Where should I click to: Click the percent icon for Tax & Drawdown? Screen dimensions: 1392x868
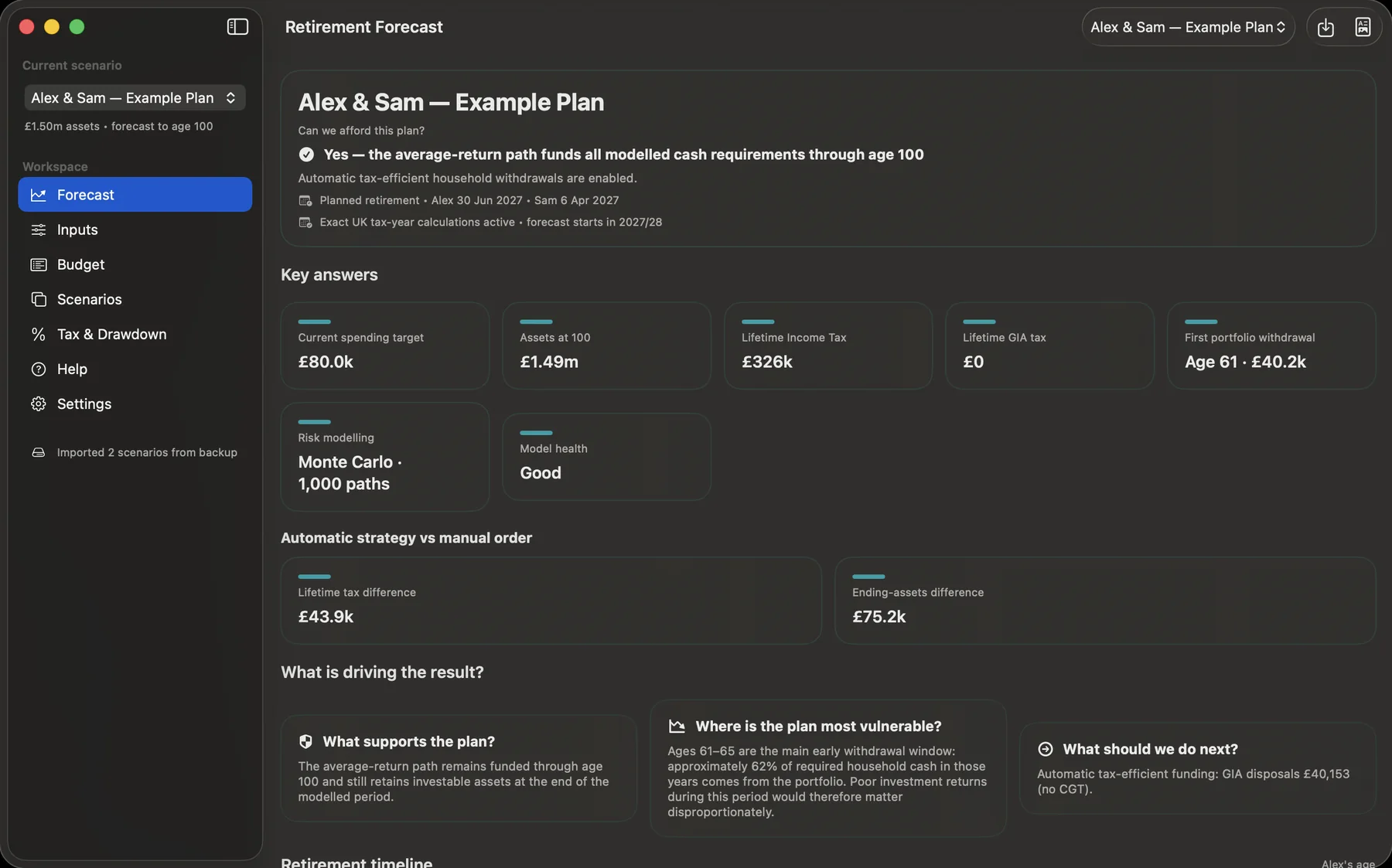39,334
